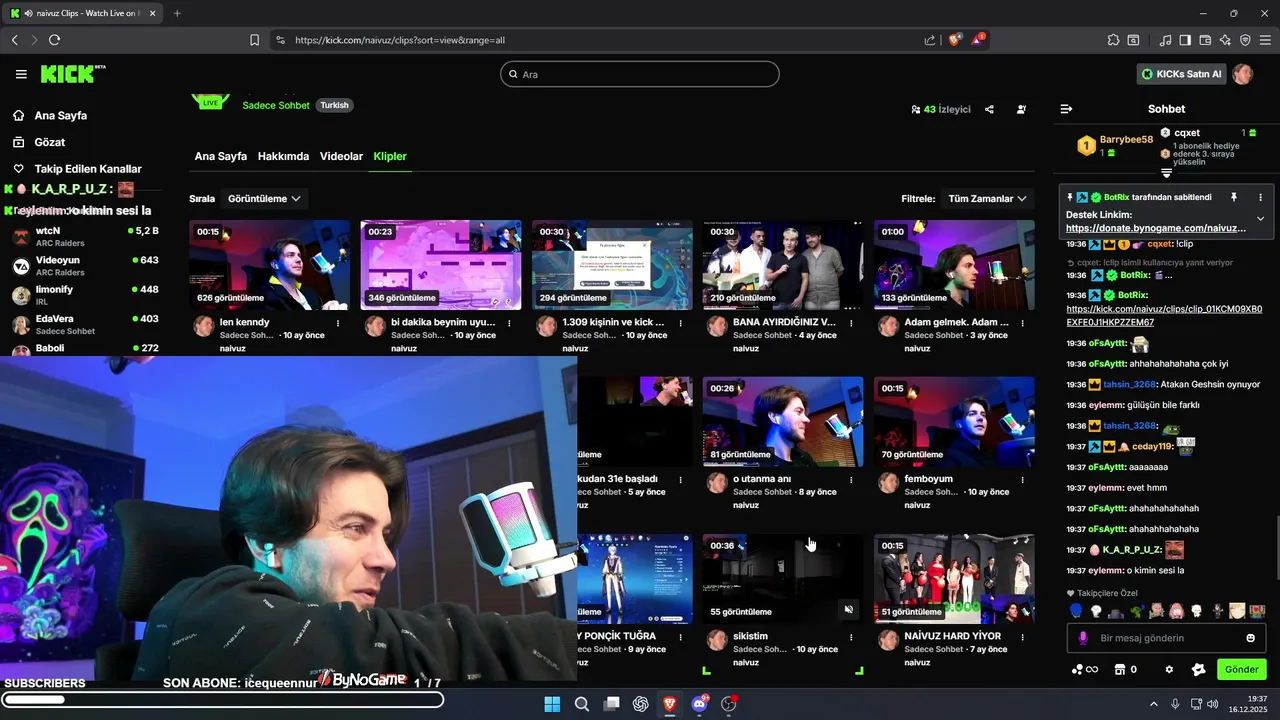The height and width of the screenshot is (720, 1280).
Task: Unpin the BotRix pinned message
Action: [x=1234, y=198]
